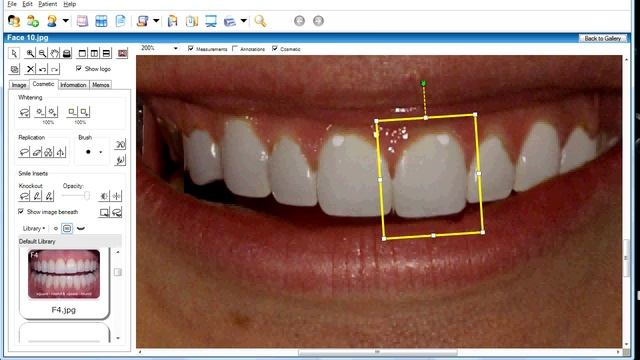Image resolution: width=640 pixels, height=360 pixels.
Task: Open the pink calendar view icon
Action: (x=82, y=21)
